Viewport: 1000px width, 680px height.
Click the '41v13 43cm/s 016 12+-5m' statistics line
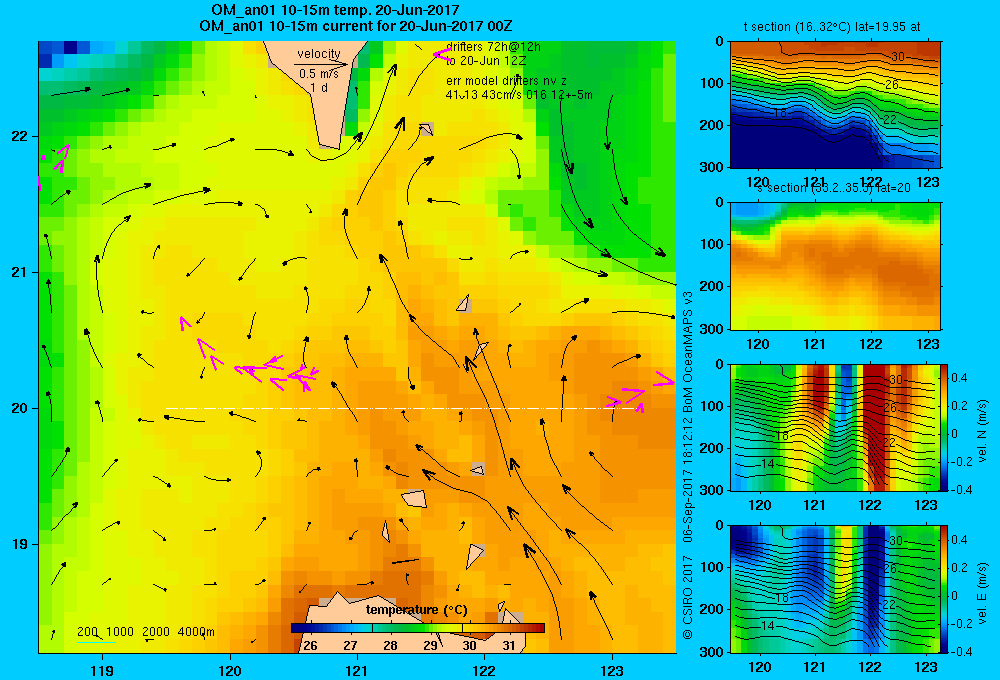click(519, 95)
